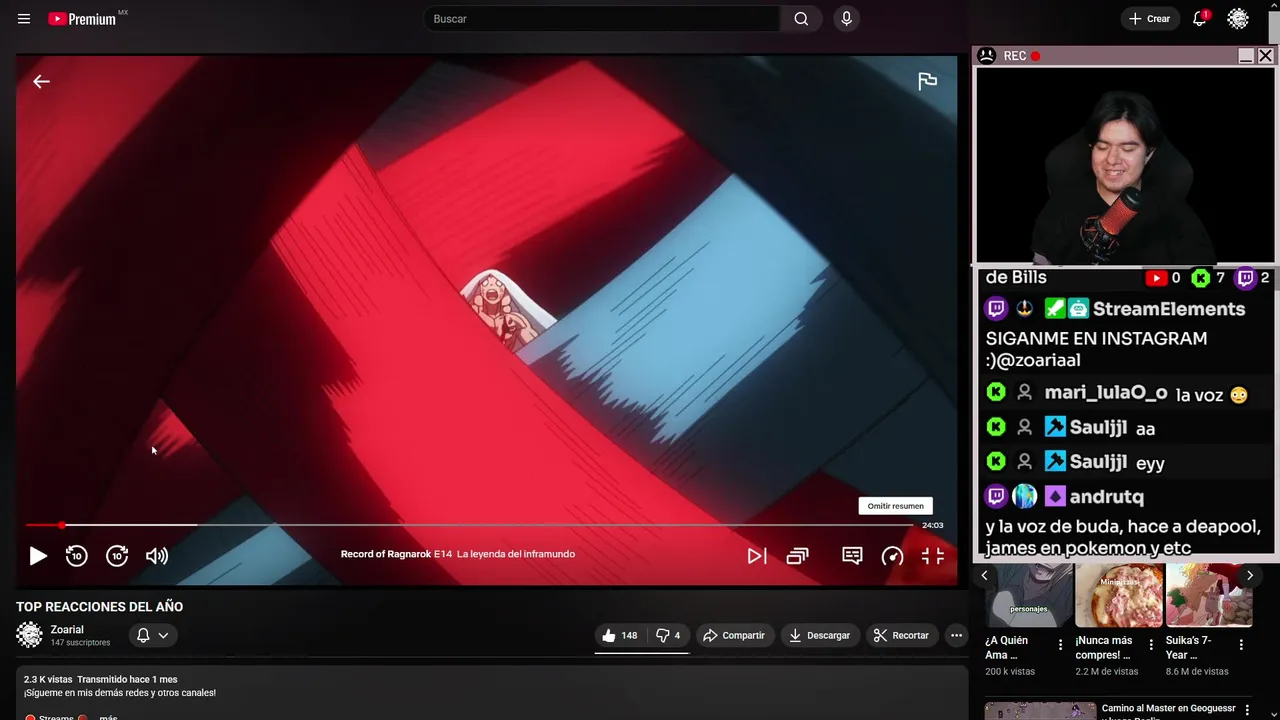The height and width of the screenshot is (720, 1280).
Task: Click the REC recording indicator
Action: tap(1022, 56)
